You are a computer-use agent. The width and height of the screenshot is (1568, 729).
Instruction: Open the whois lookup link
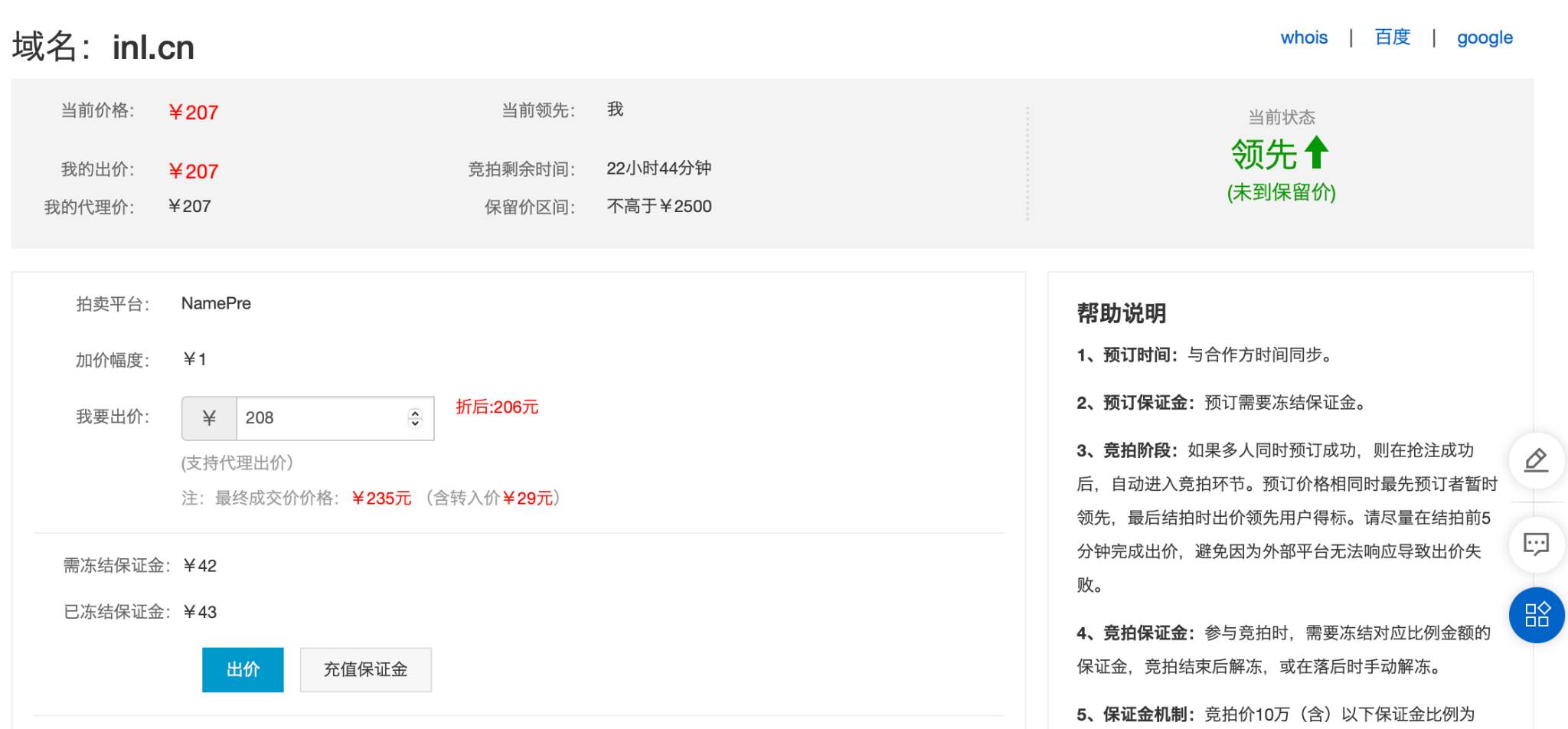tap(1303, 38)
